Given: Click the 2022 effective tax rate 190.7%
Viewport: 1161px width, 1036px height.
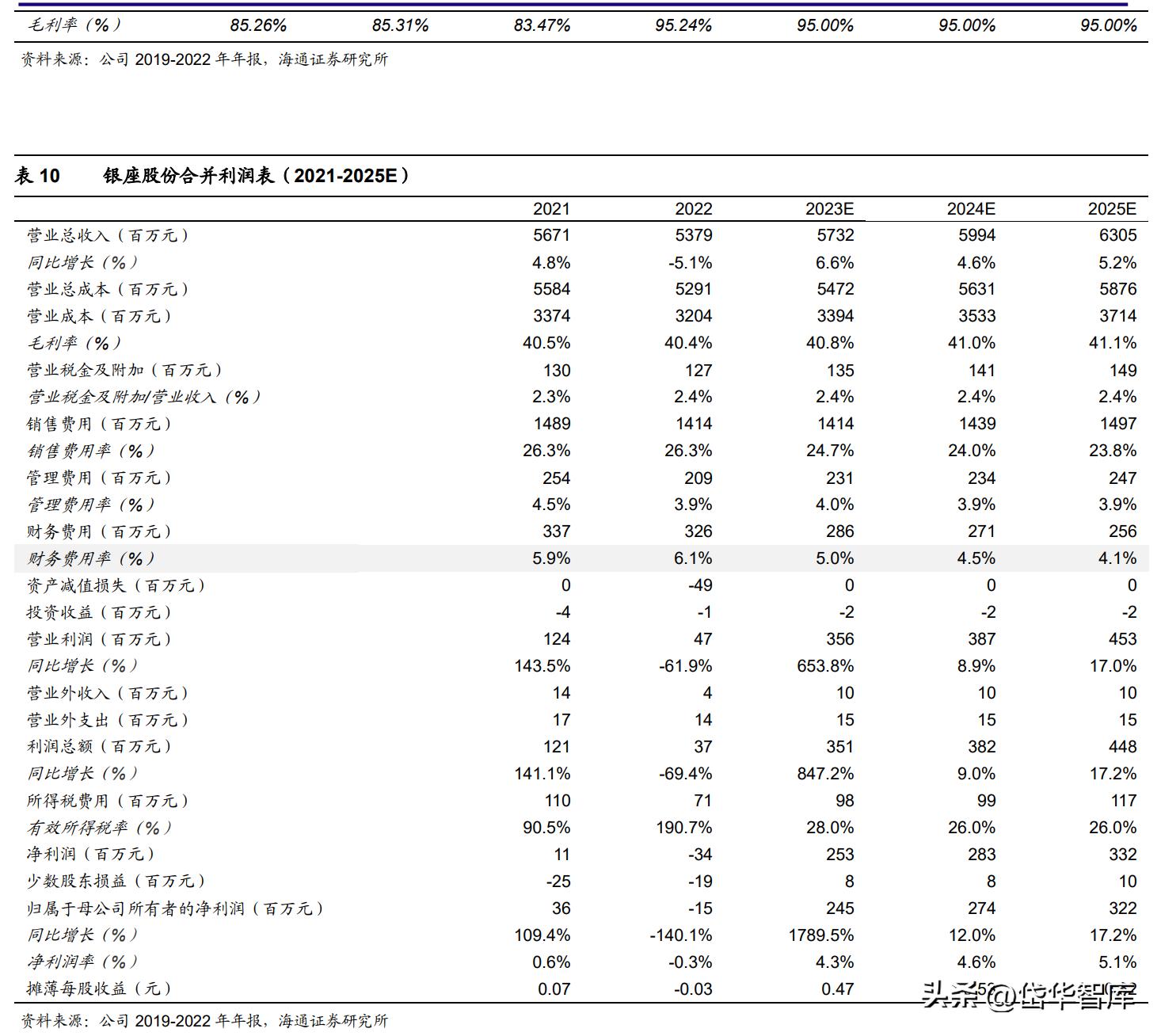Looking at the screenshot, I should pyautogui.click(x=684, y=828).
